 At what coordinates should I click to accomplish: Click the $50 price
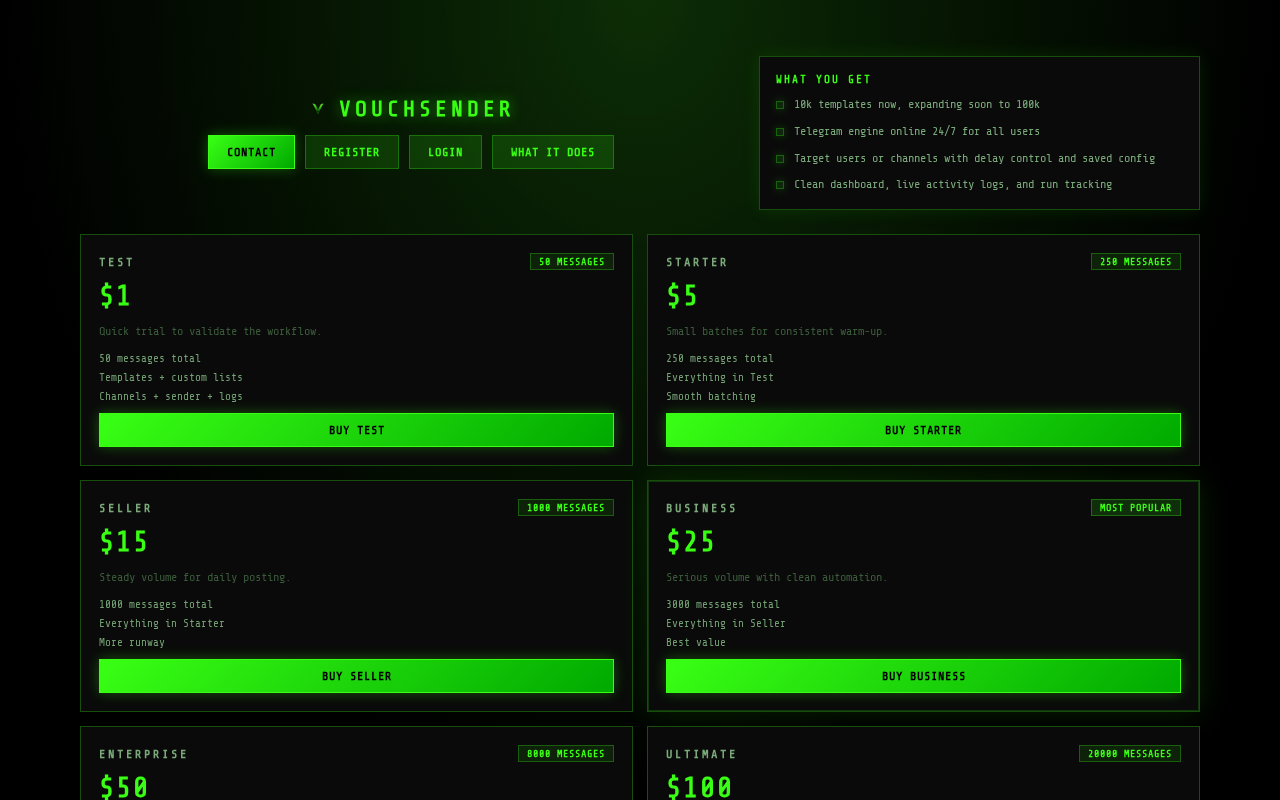pos(124,787)
